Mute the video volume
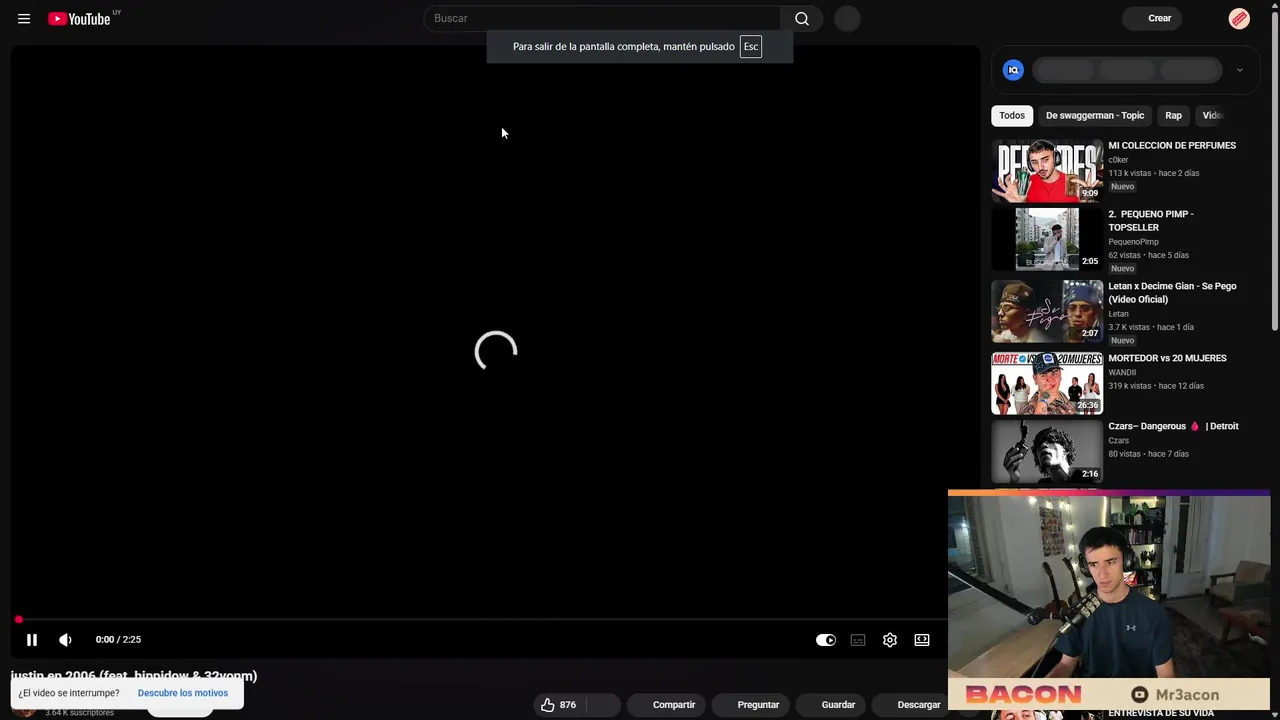The width and height of the screenshot is (1280, 720). [65, 640]
